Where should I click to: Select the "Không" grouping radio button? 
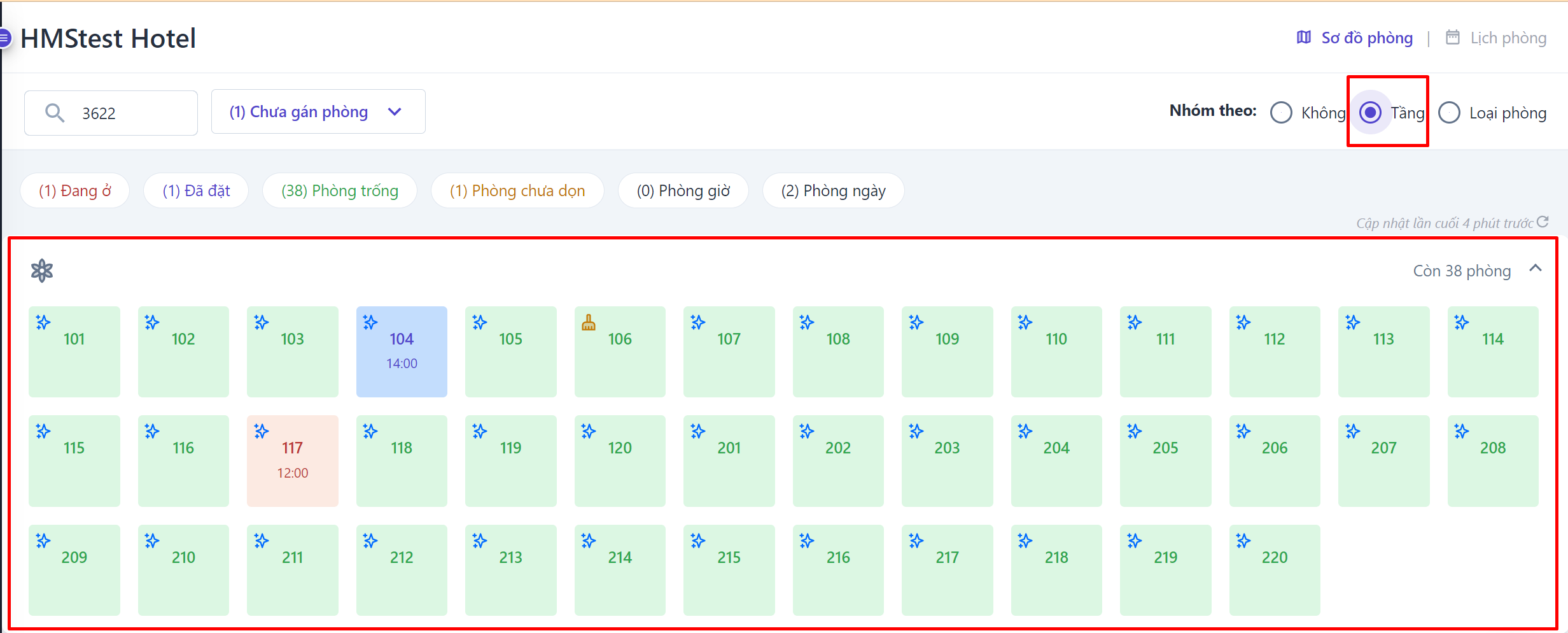tap(1281, 113)
